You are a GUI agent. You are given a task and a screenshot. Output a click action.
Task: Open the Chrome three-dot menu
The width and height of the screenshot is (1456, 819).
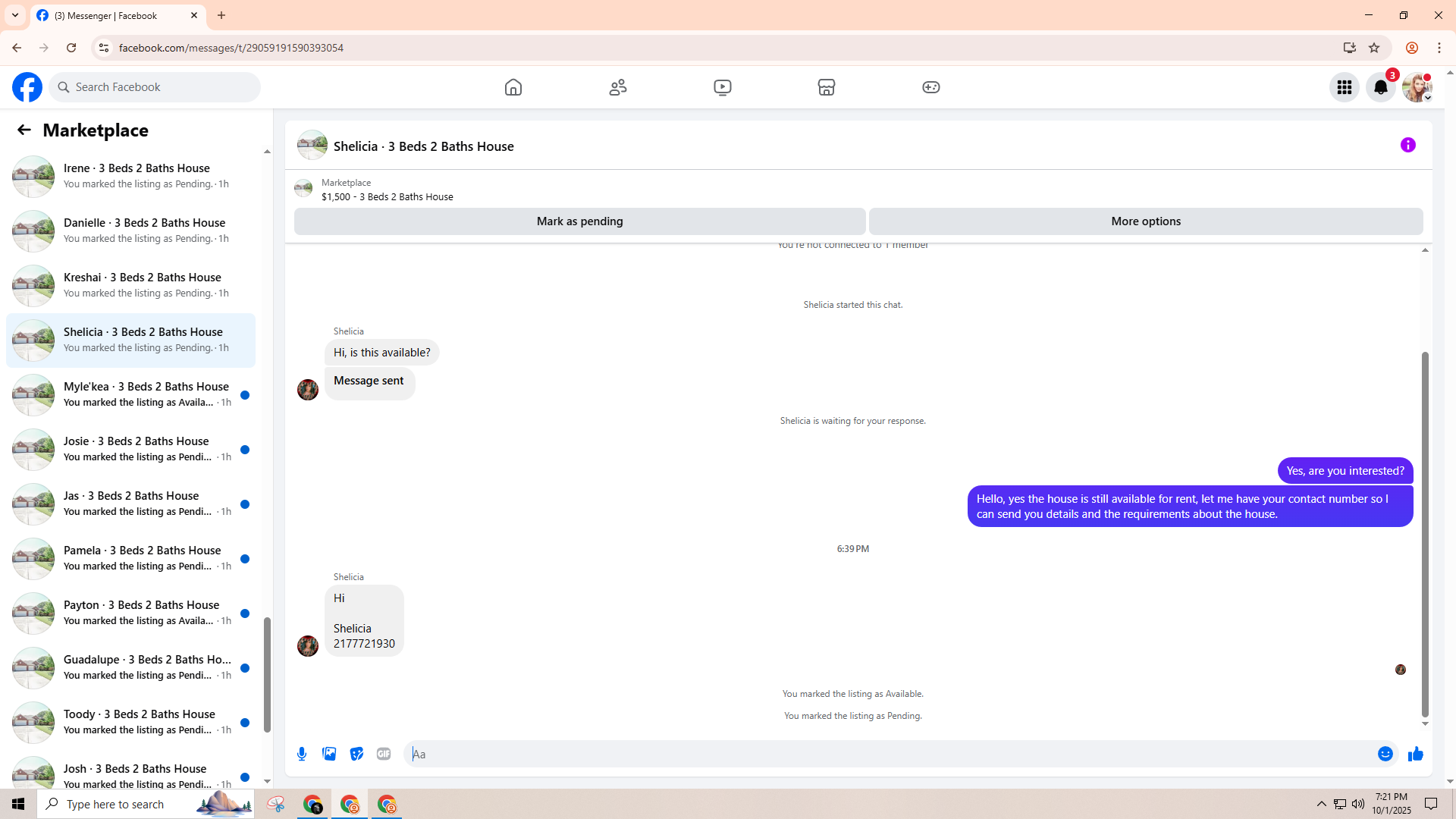click(1439, 48)
